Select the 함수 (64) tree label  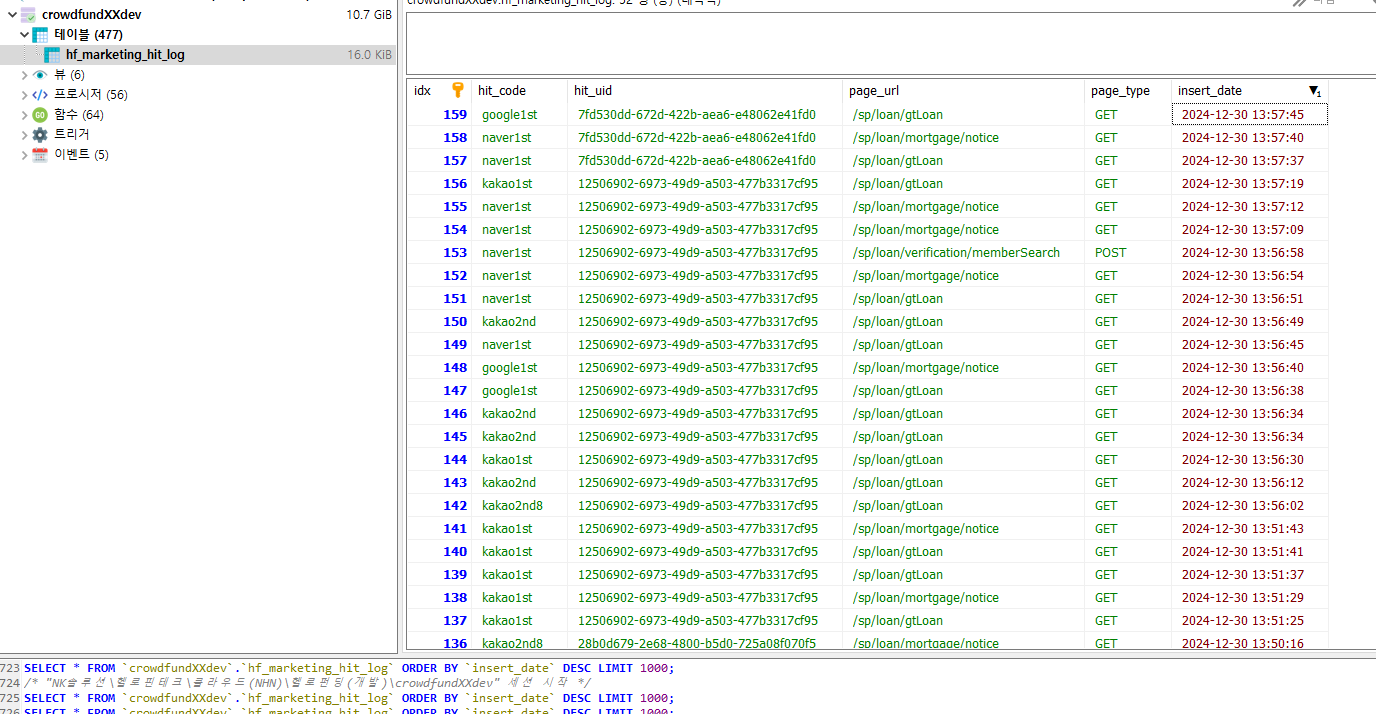point(79,115)
